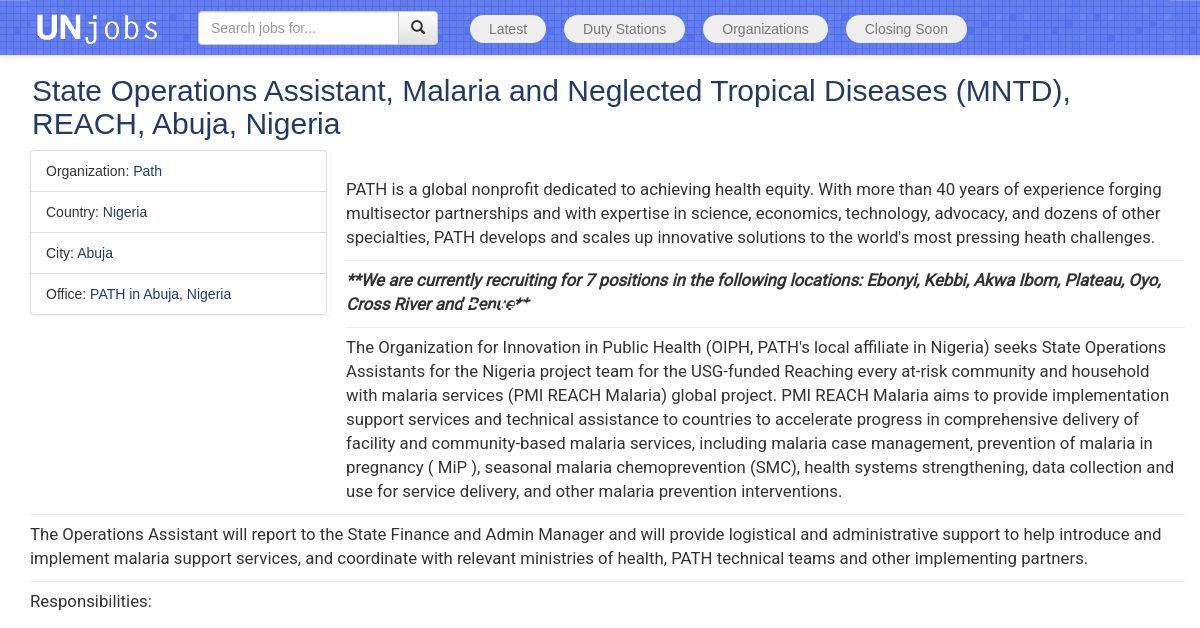This screenshot has width=1200, height=628.
Task: Select the Closing Soon nav item
Action: tap(906, 29)
